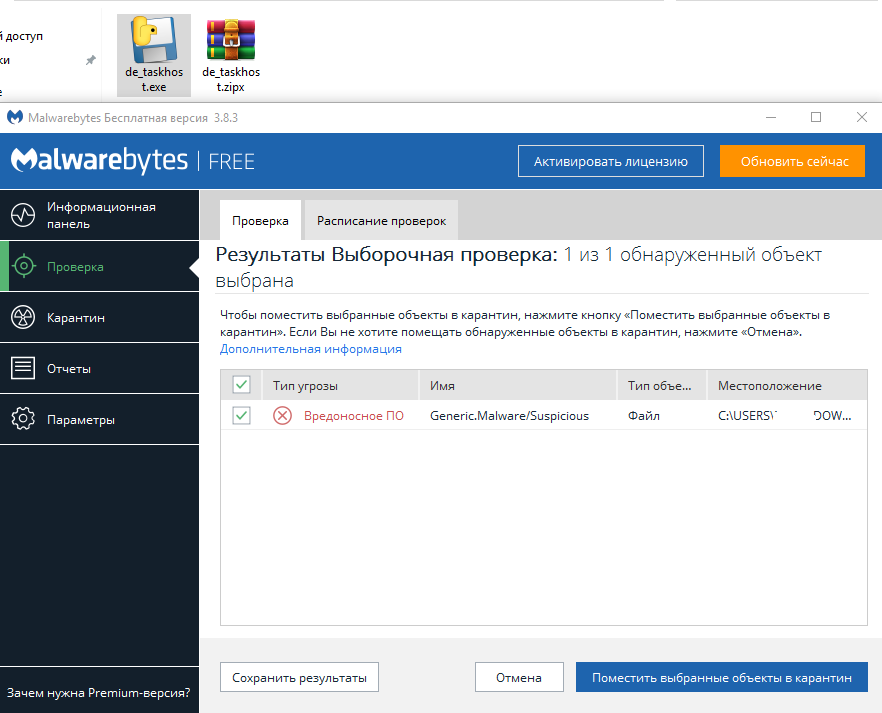Click Сохранить результаты button
The width and height of the screenshot is (882, 713).
(x=299, y=678)
